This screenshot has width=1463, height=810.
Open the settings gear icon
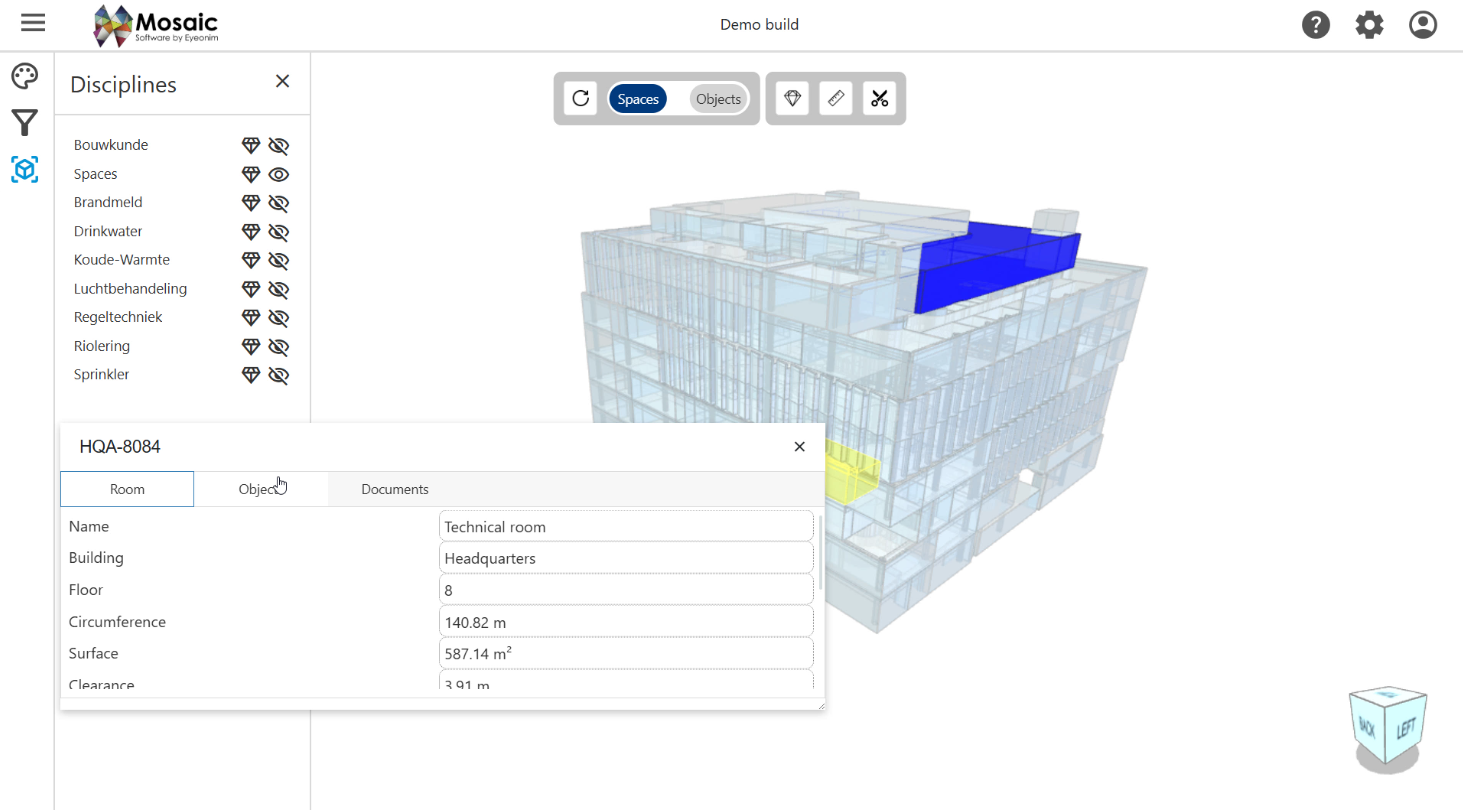[x=1370, y=25]
